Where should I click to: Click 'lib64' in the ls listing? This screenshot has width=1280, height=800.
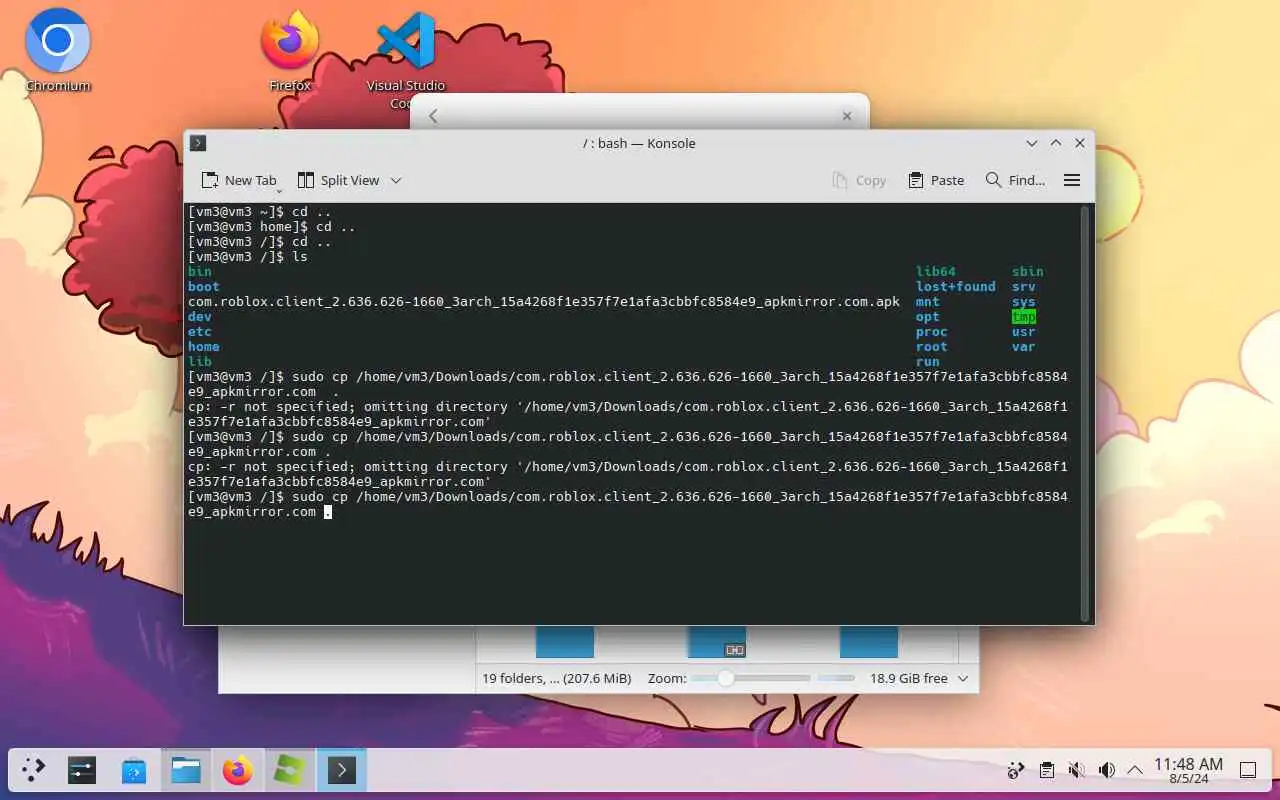tap(935, 272)
